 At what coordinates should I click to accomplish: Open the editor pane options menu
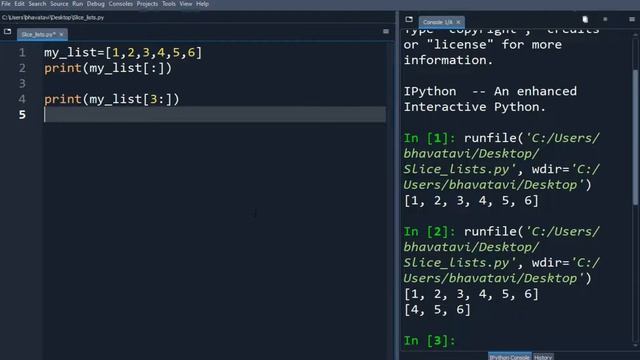[x=386, y=31]
